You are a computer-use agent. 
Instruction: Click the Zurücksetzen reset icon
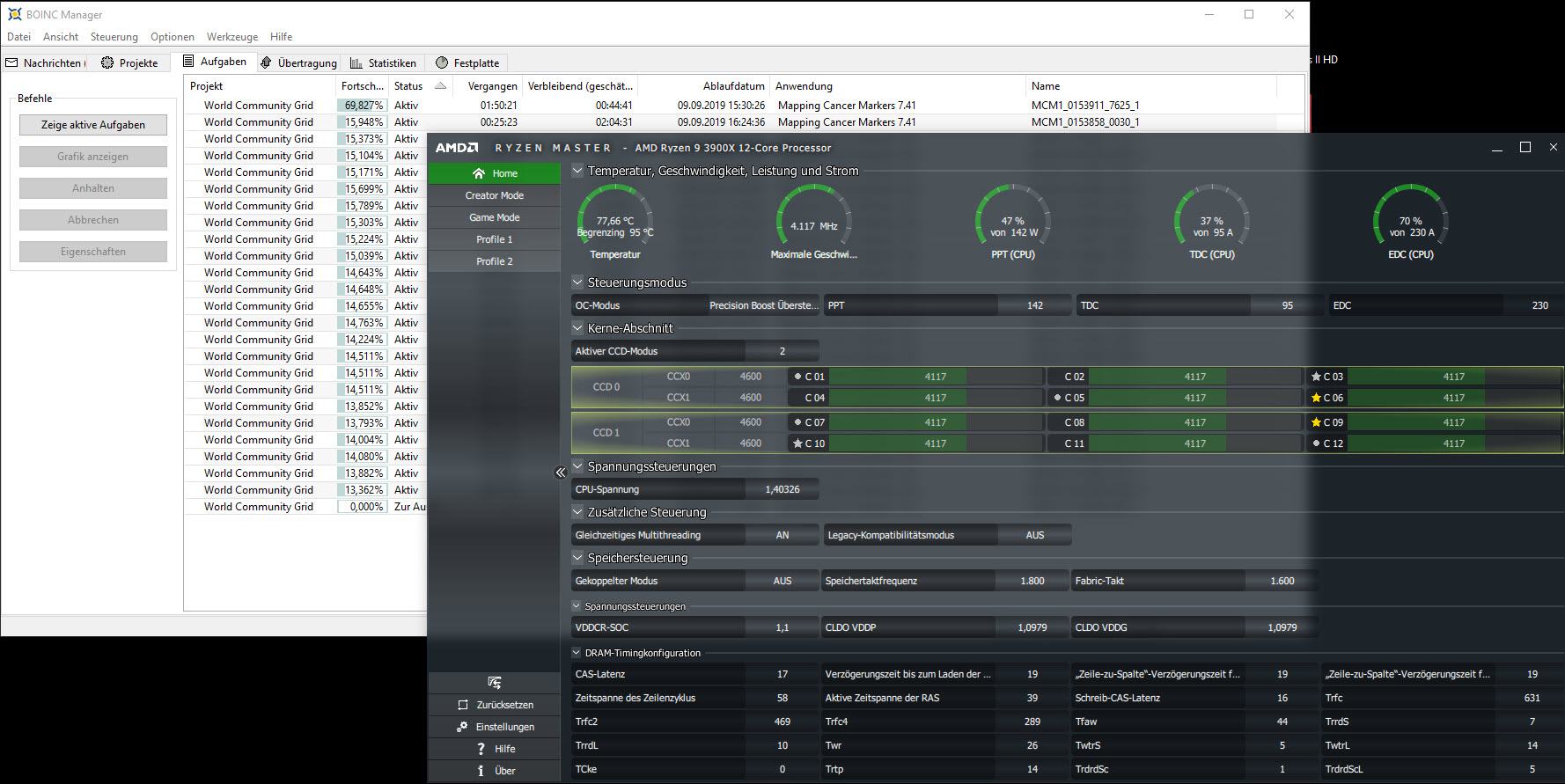[463, 705]
